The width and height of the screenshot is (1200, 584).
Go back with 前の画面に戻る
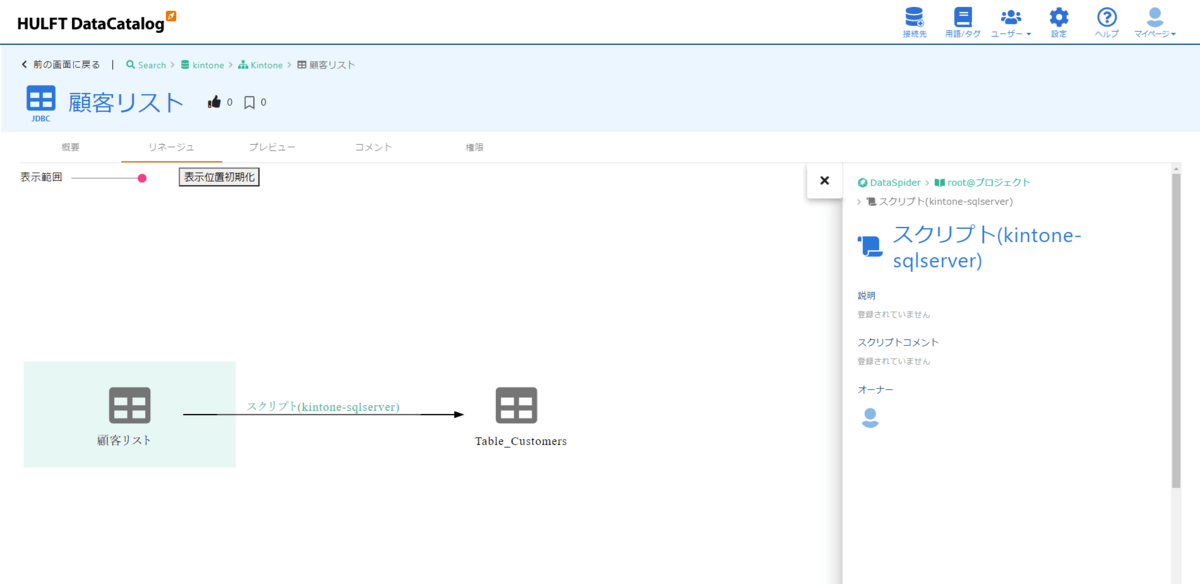pyautogui.click(x=61, y=65)
